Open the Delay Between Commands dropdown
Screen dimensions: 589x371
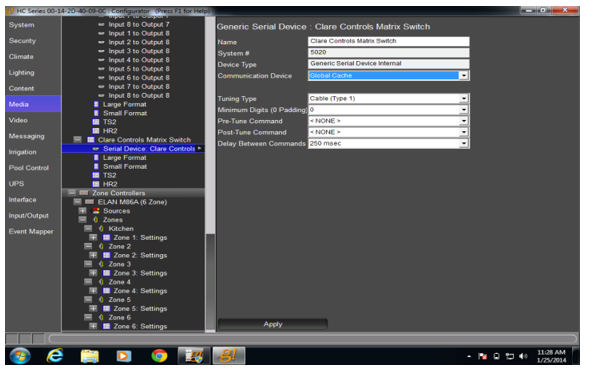[464, 144]
